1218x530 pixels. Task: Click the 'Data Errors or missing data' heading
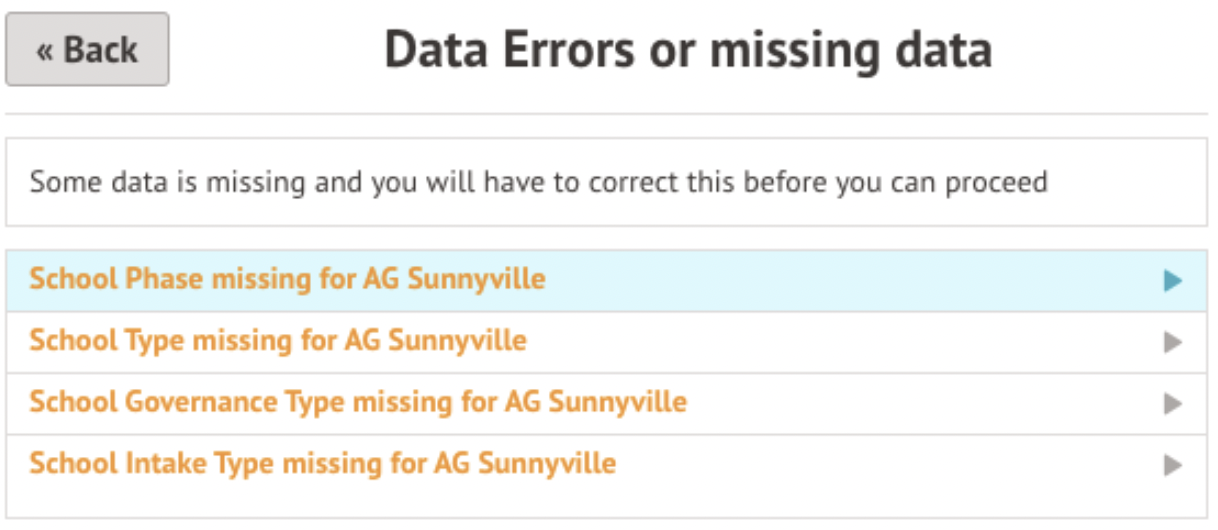pyautogui.click(x=688, y=50)
